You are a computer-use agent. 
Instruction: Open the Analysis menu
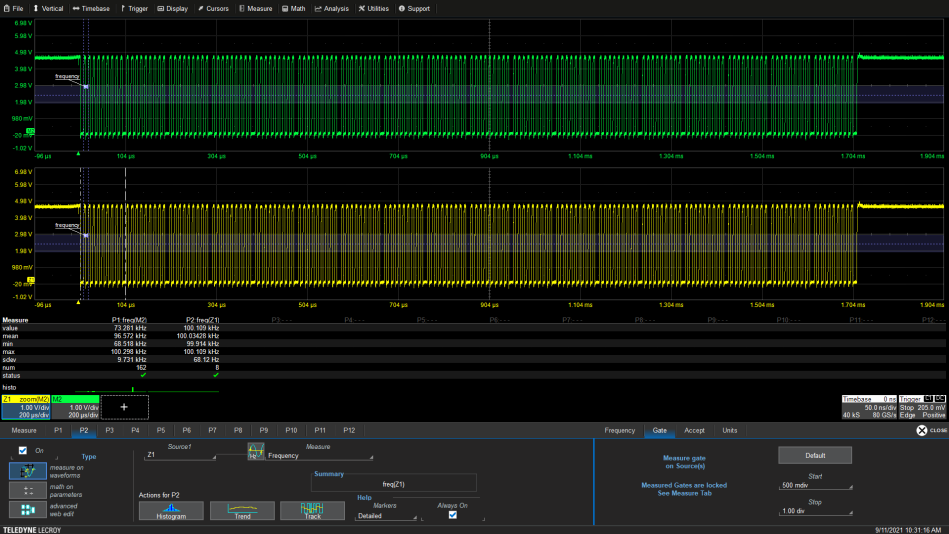point(332,8)
